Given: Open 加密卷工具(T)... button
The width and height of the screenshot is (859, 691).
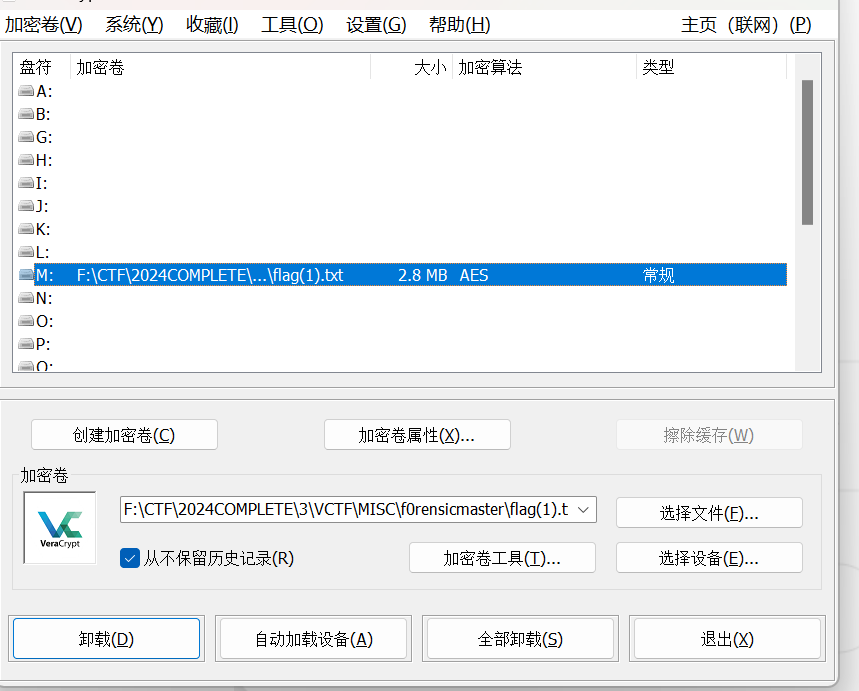Looking at the screenshot, I should click(502, 558).
